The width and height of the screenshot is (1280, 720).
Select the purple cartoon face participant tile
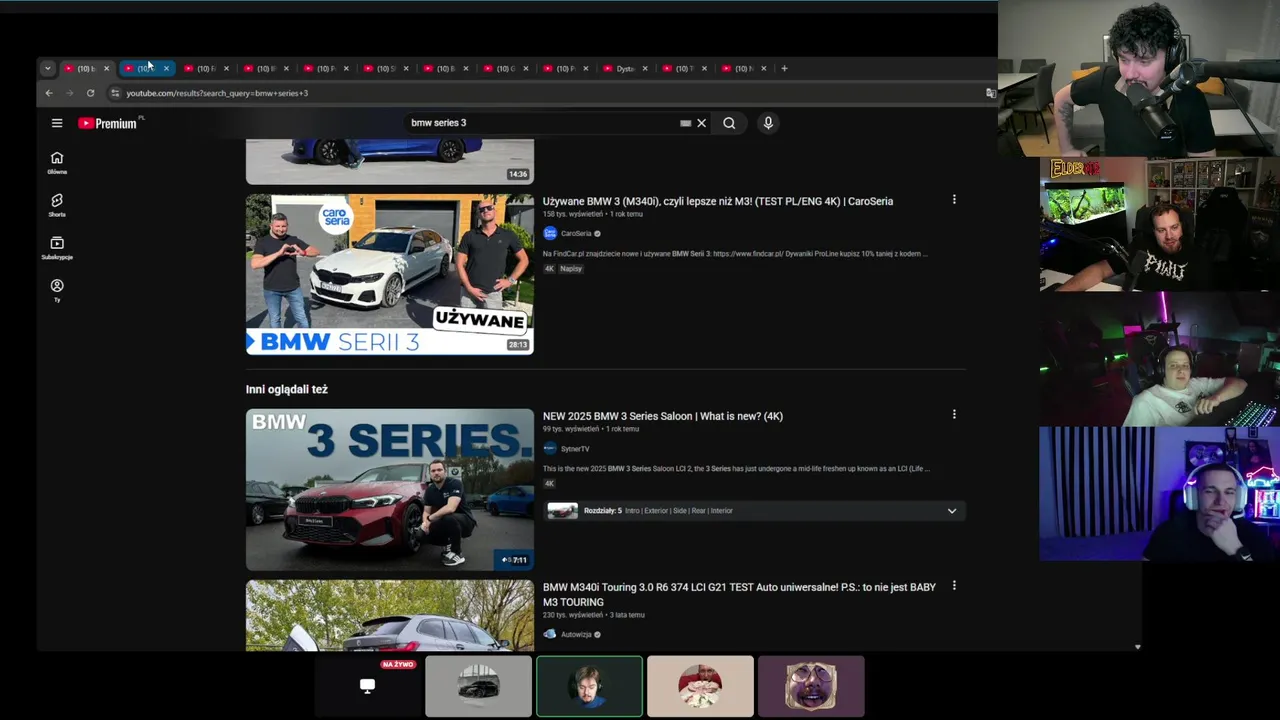pyautogui.click(x=811, y=686)
